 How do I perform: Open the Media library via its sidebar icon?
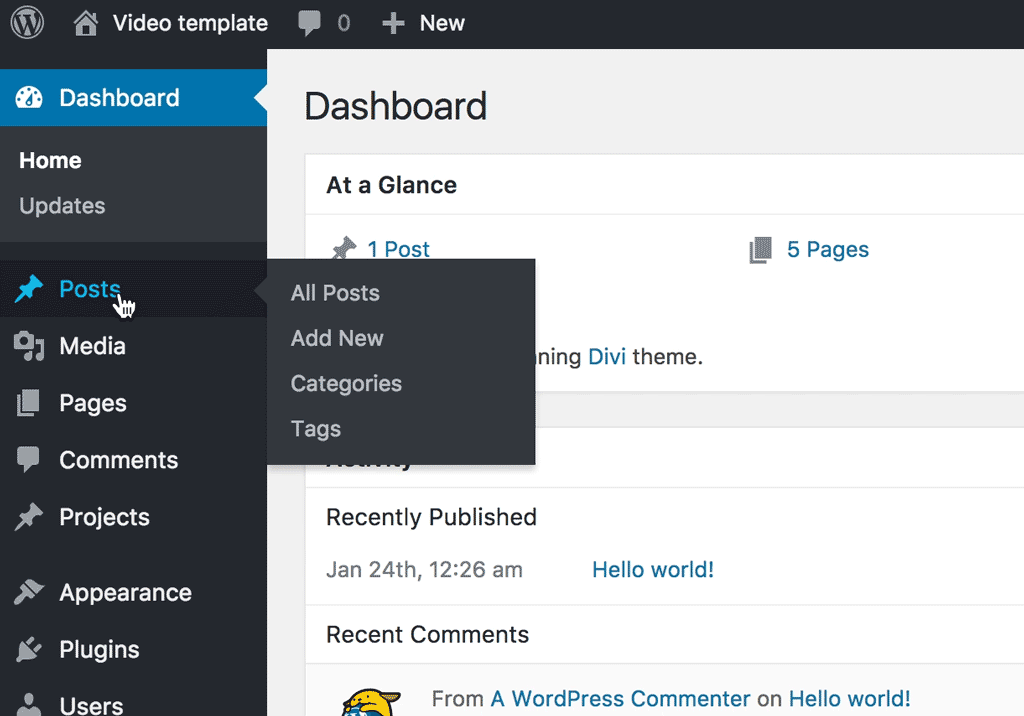point(29,346)
